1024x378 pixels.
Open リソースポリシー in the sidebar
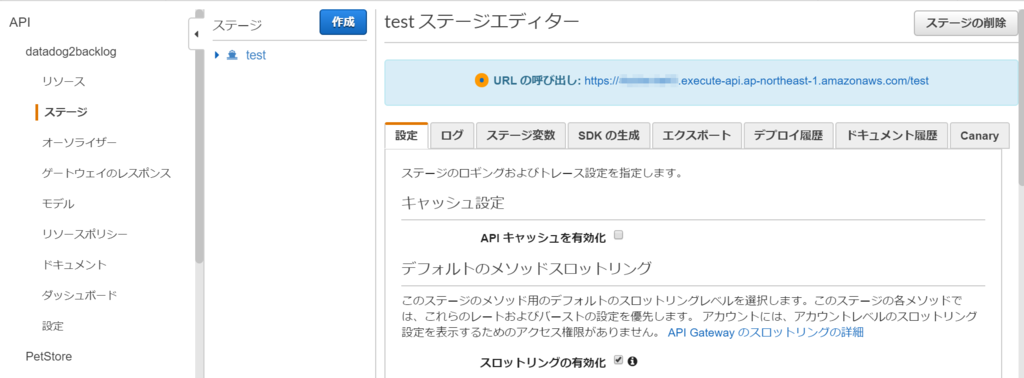tap(85, 234)
